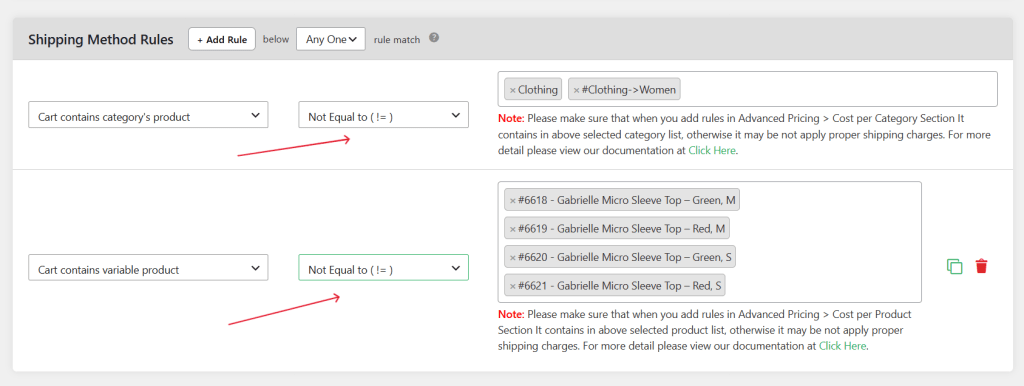1024x386 pixels.
Task: Open the 'Cart contains category's product' dropdown
Action: click(148, 114)
